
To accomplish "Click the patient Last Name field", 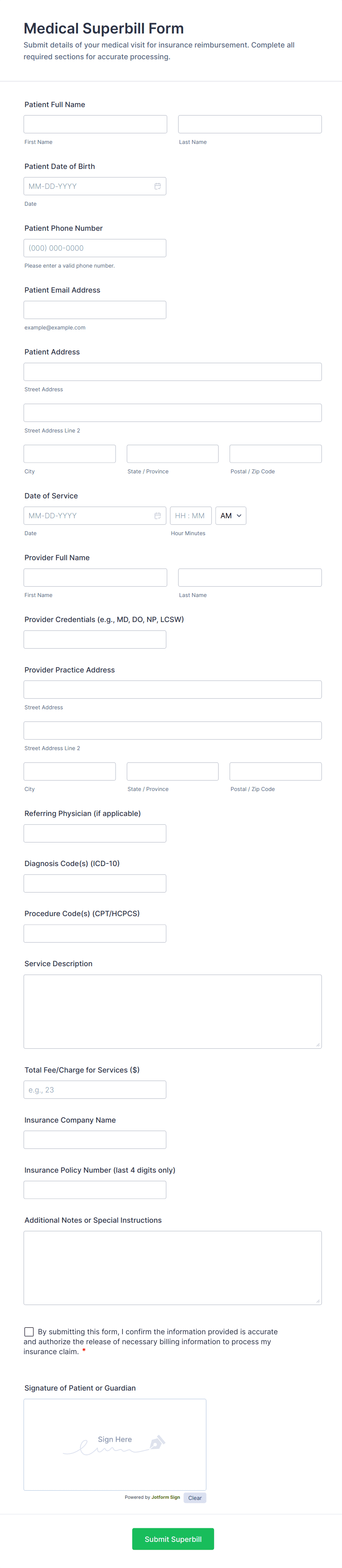I will pyautogui.click(x=249, y=124).
